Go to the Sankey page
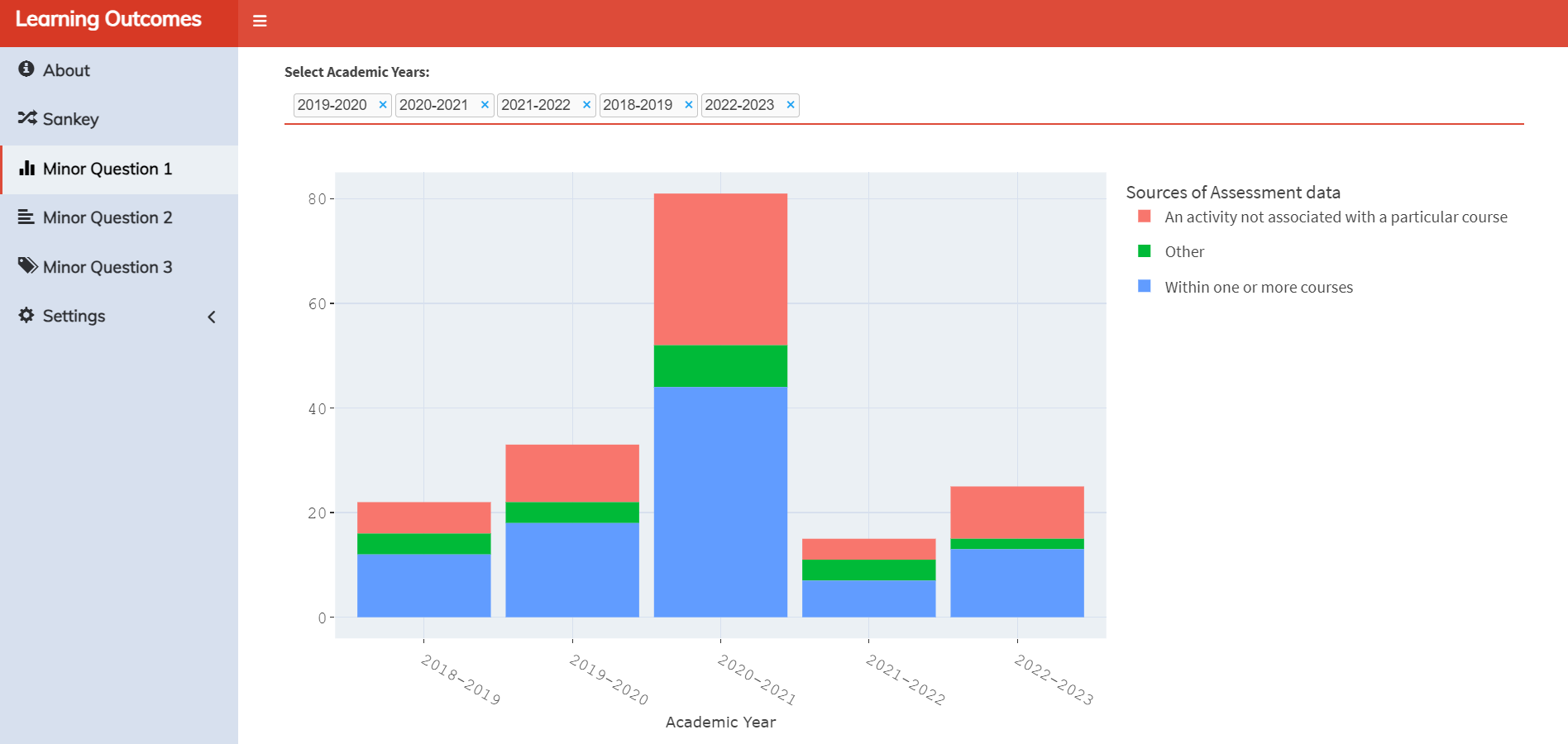1568x744 pixels. click(70, 119)
